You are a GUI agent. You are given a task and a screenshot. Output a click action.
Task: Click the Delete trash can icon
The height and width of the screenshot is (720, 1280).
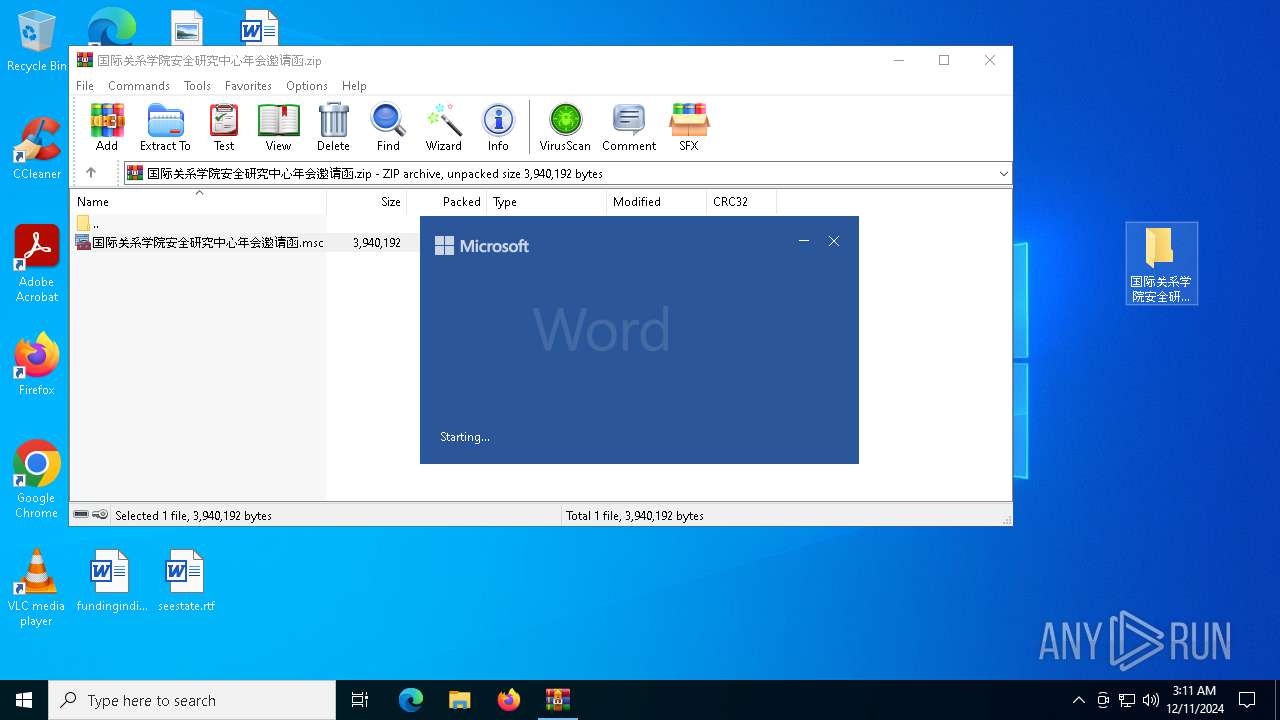[x=333, y=127]
